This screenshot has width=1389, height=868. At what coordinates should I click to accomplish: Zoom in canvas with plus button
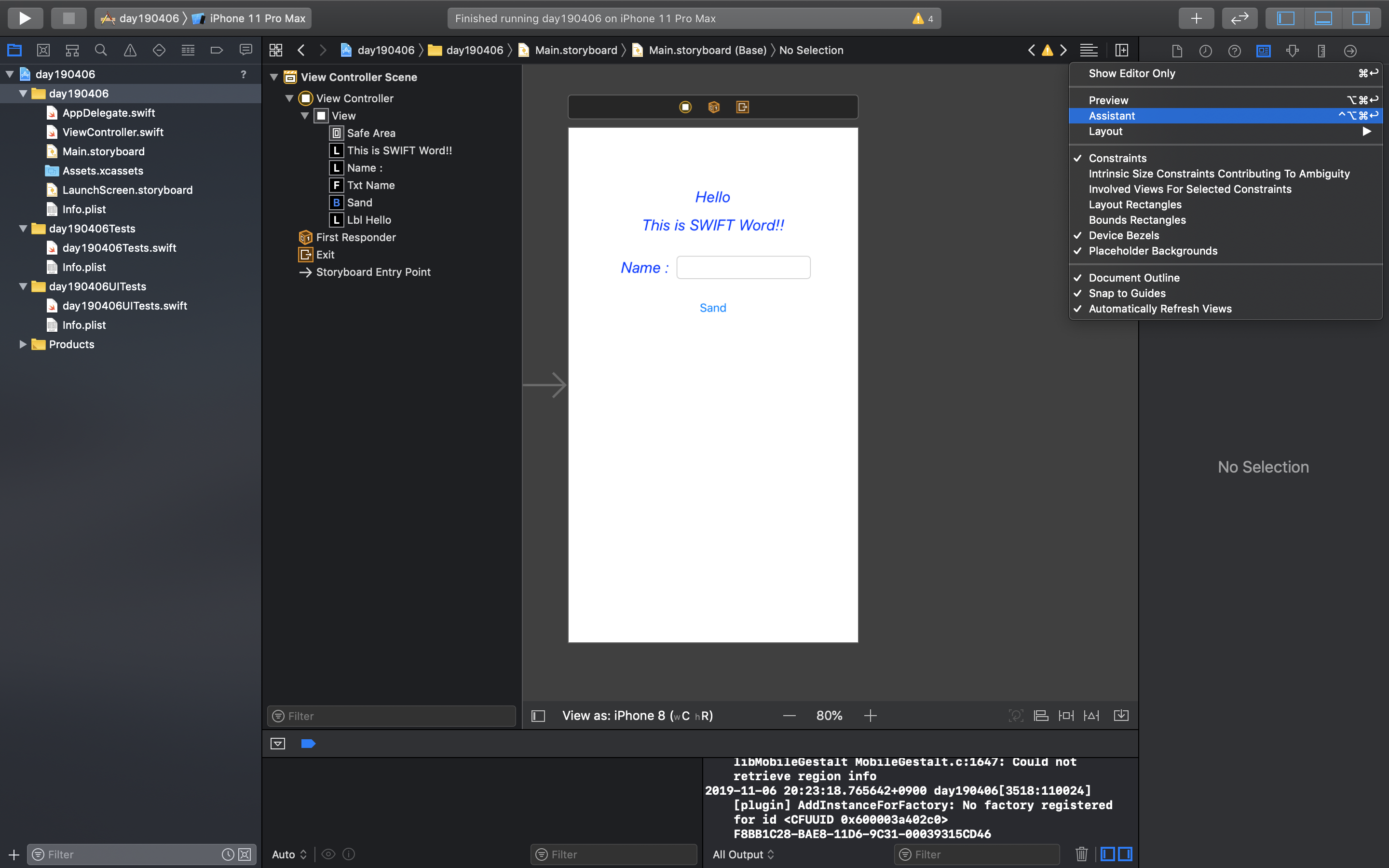pos(870,716)
